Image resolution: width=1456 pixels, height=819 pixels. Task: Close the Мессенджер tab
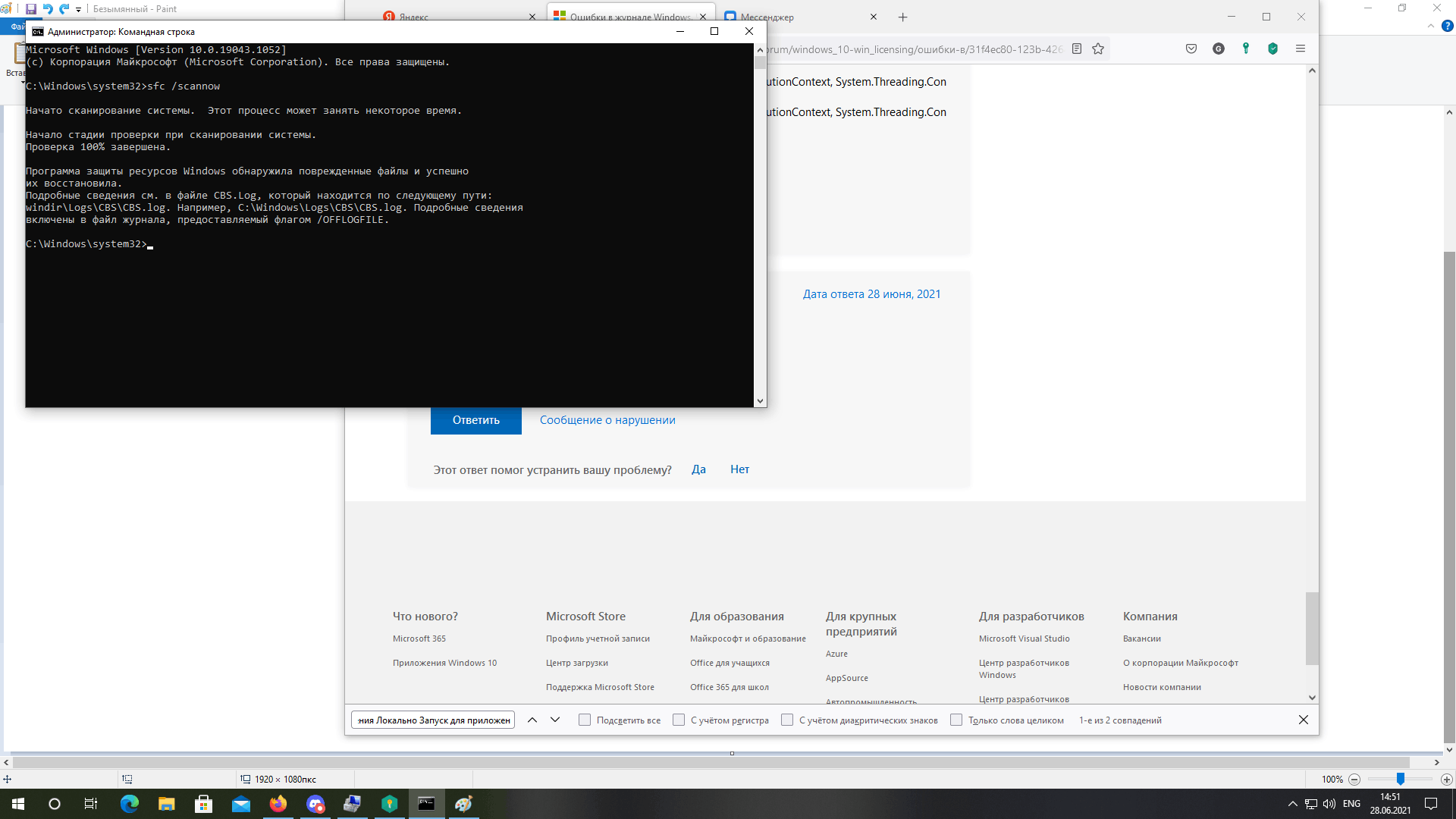click(x=874, y=17)
